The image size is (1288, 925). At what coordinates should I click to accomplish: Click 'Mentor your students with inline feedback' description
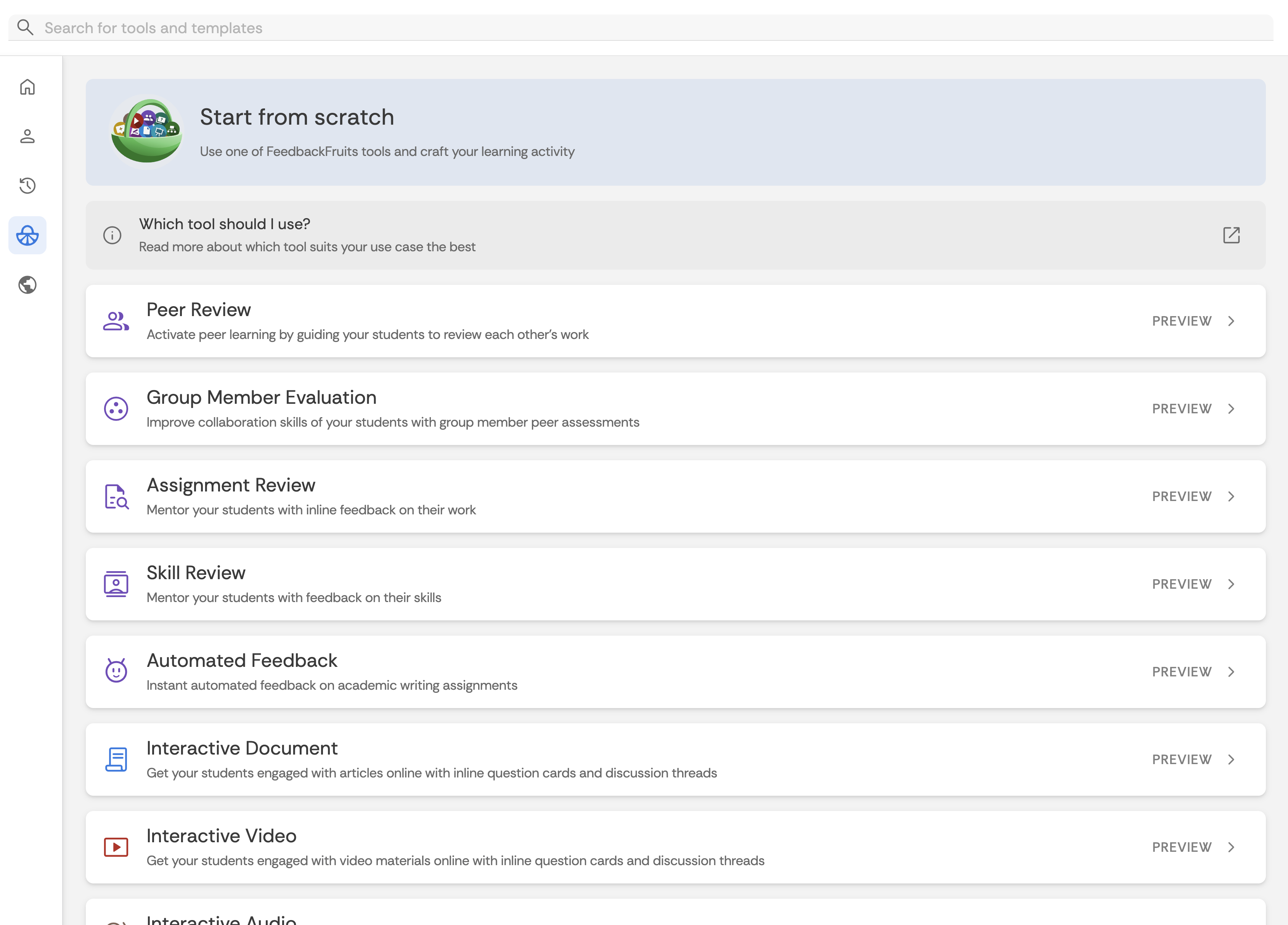(x=311, y=510)
